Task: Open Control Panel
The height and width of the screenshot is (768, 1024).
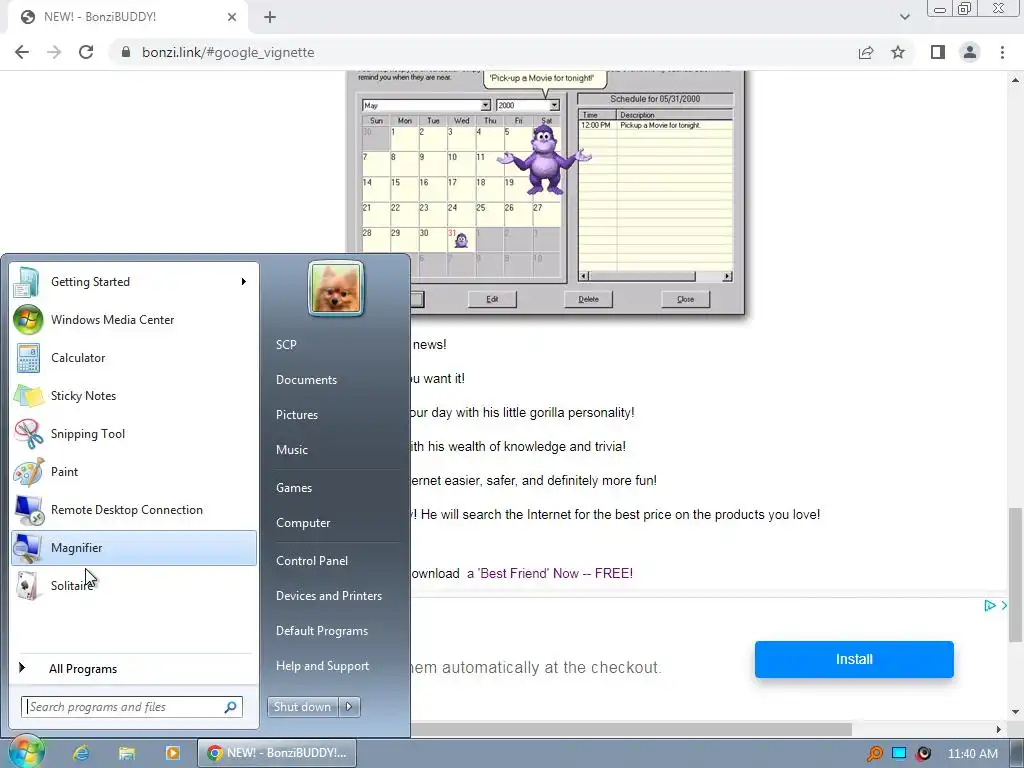Action: tap(312, 561)
